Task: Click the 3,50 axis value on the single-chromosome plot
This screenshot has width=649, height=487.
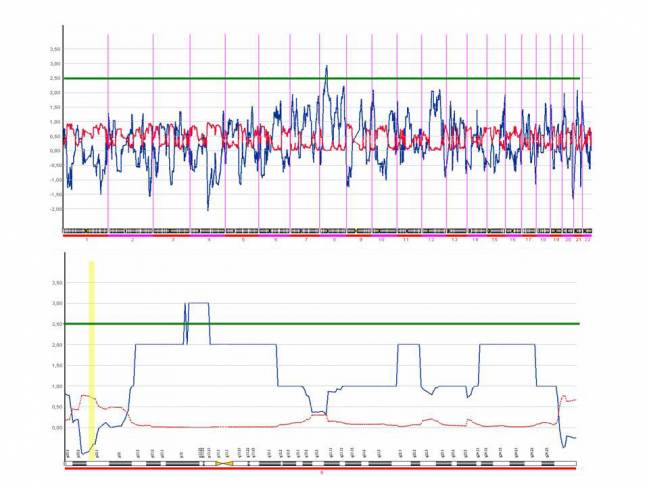Action: tap(57, 283)
